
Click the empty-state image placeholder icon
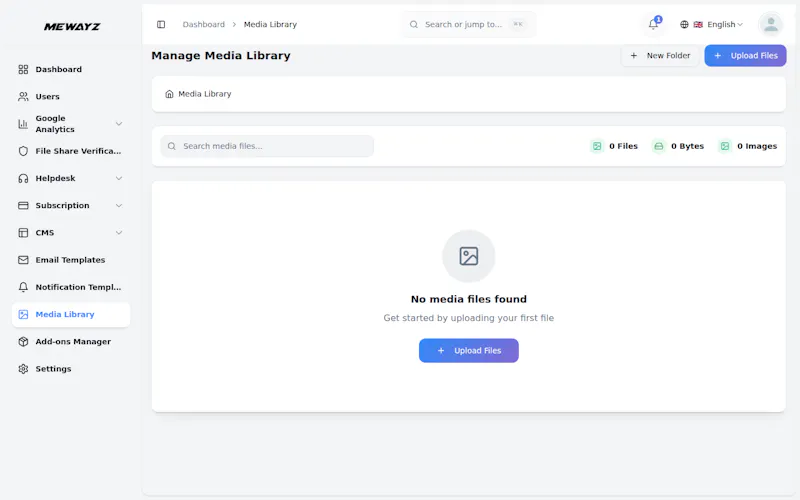[x=468, y=256]
